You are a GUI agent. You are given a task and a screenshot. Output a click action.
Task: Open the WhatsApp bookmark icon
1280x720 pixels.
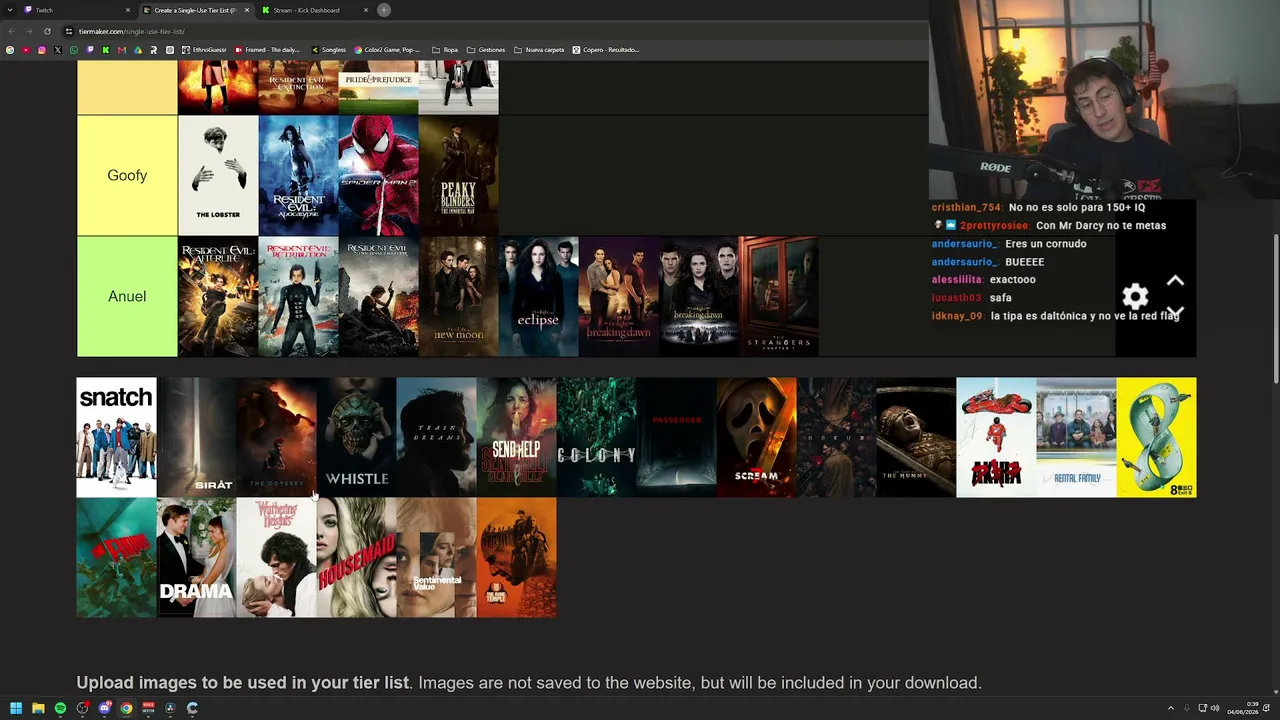pos(74,50)
